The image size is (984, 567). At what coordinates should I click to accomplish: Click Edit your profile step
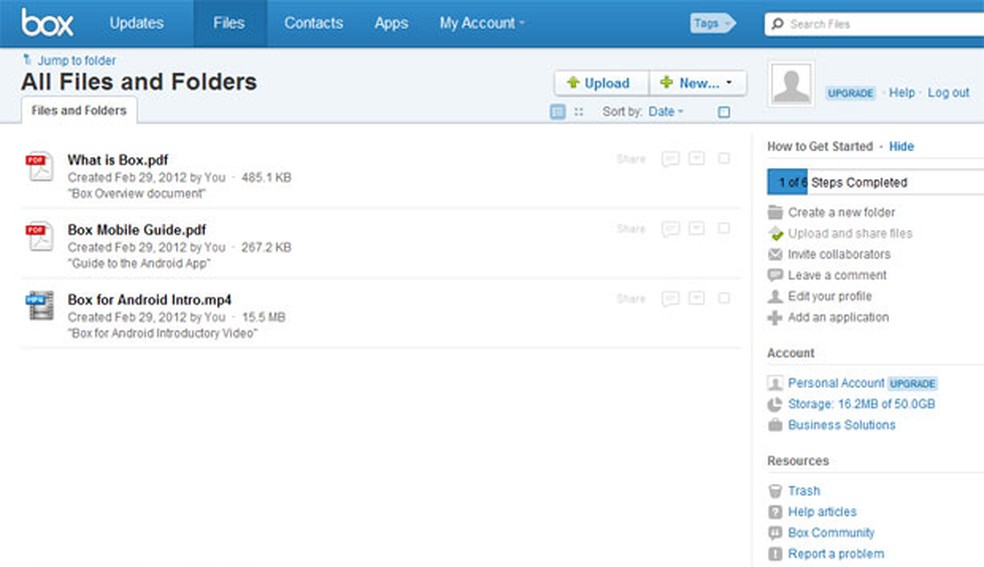830,296
